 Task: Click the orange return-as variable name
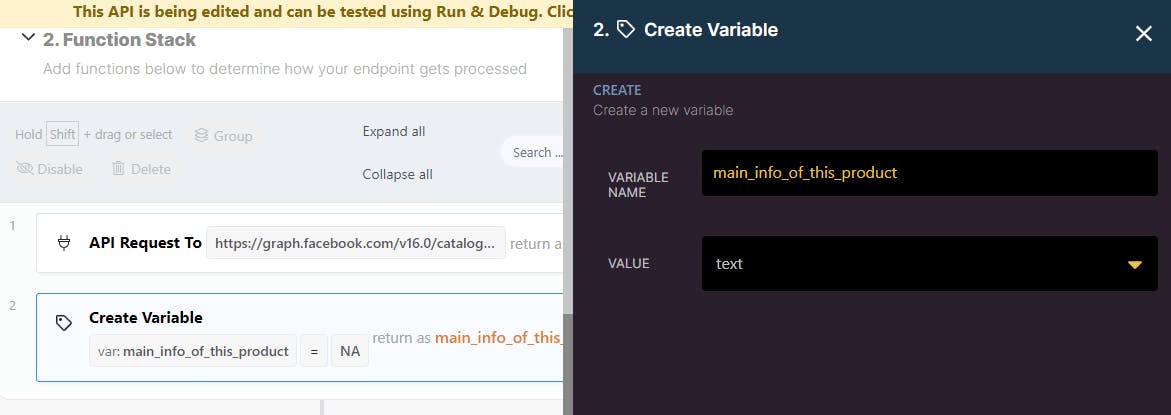[498, 338]
